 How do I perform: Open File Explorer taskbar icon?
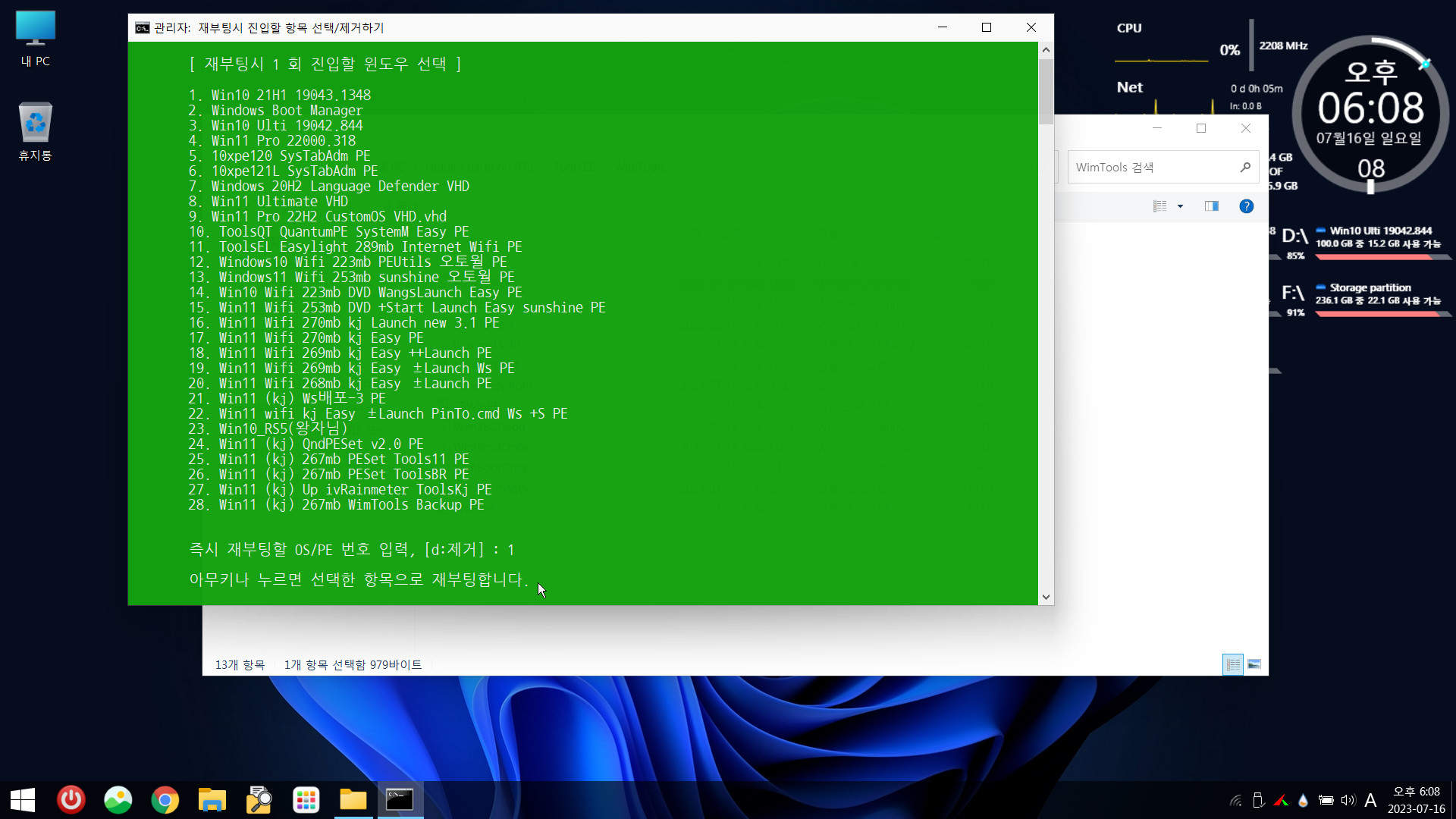coord(212,800)
